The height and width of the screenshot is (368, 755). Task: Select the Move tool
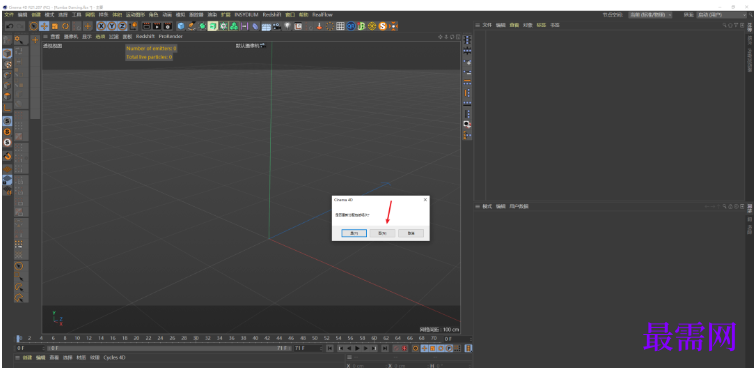tap(44, 26)
